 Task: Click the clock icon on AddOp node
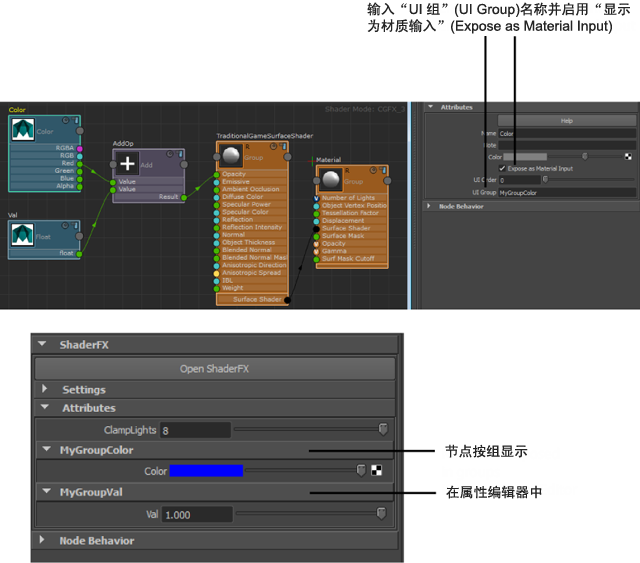pos(170,154)
